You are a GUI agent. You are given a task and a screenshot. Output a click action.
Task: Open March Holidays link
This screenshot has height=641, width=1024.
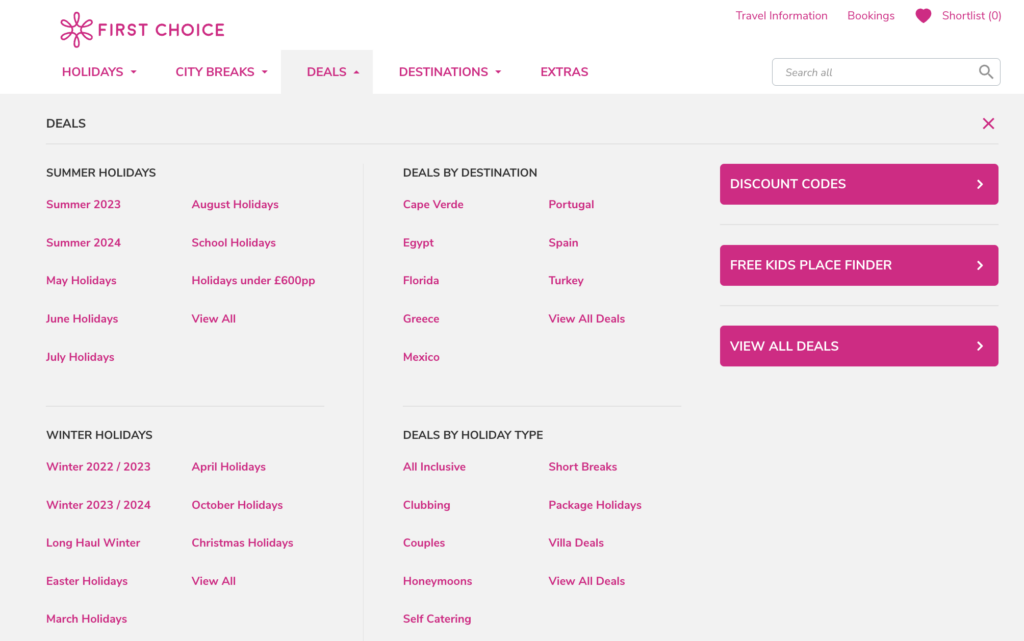point(86,619)
